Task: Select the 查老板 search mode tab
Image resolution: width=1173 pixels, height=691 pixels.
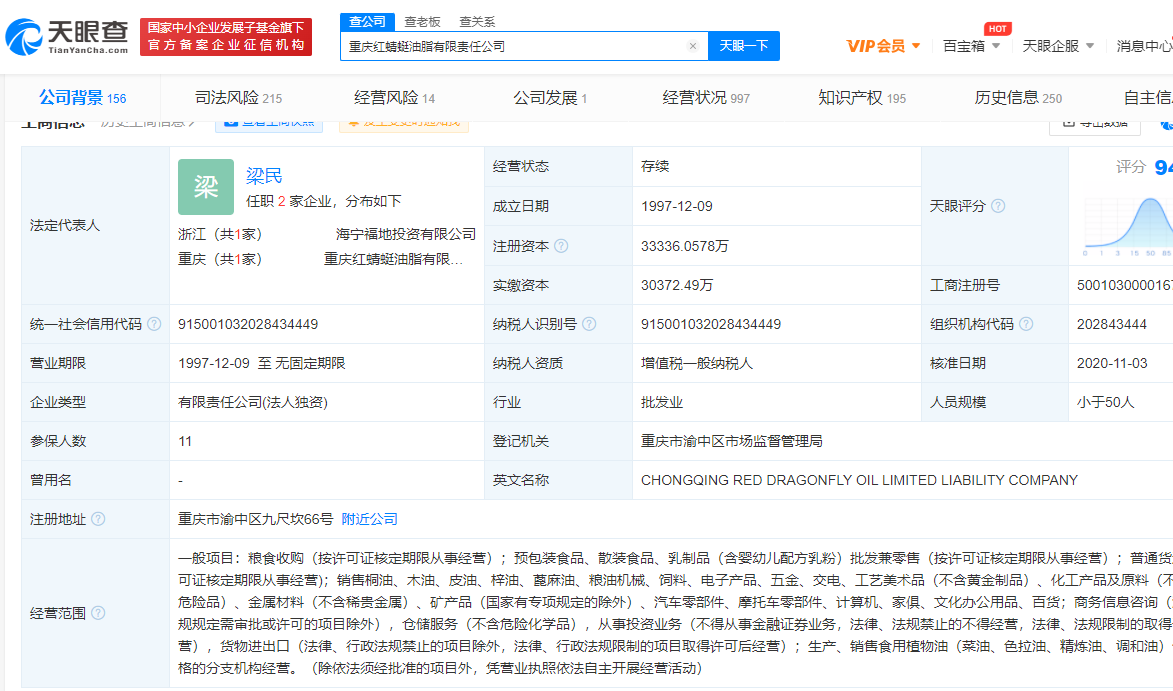Action: [420, 22]
